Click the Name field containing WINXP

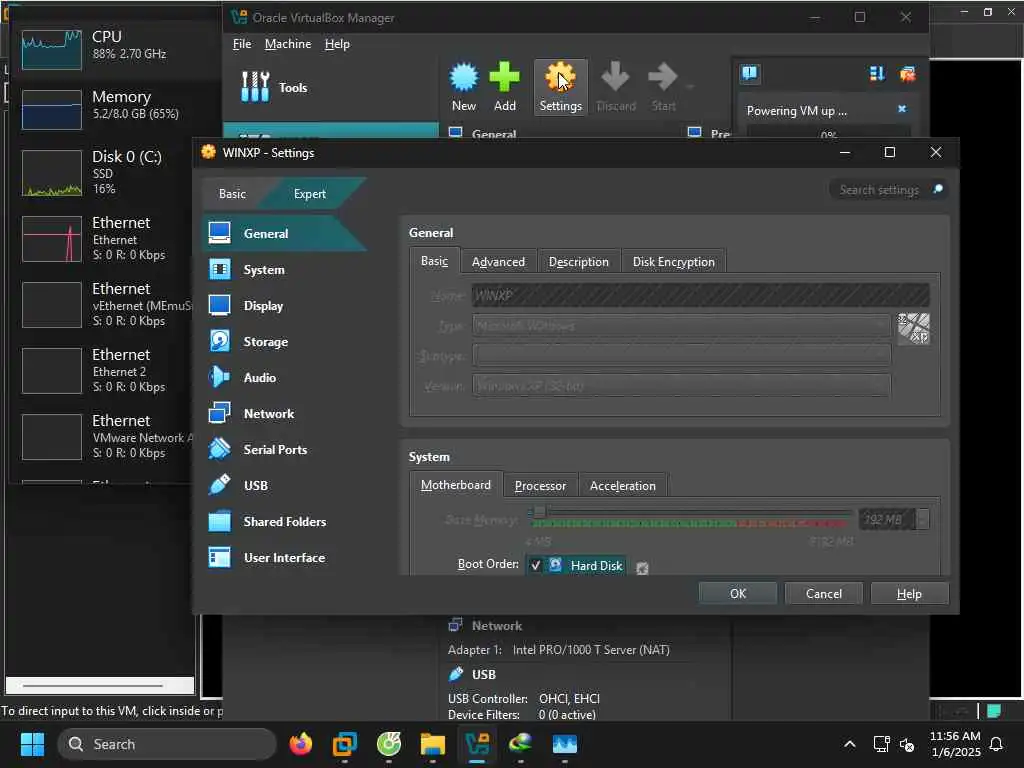(x=700, y=295)
